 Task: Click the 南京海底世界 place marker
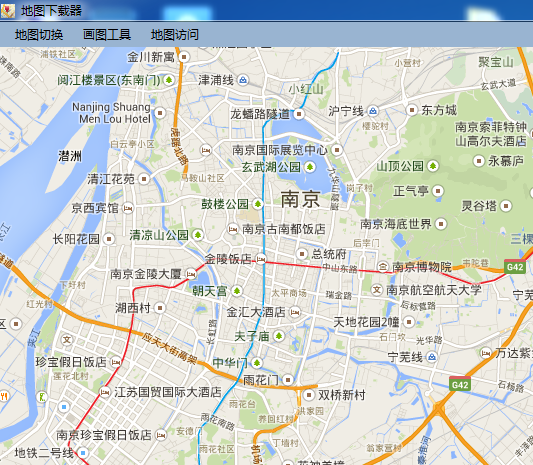[x=441, y=224]
